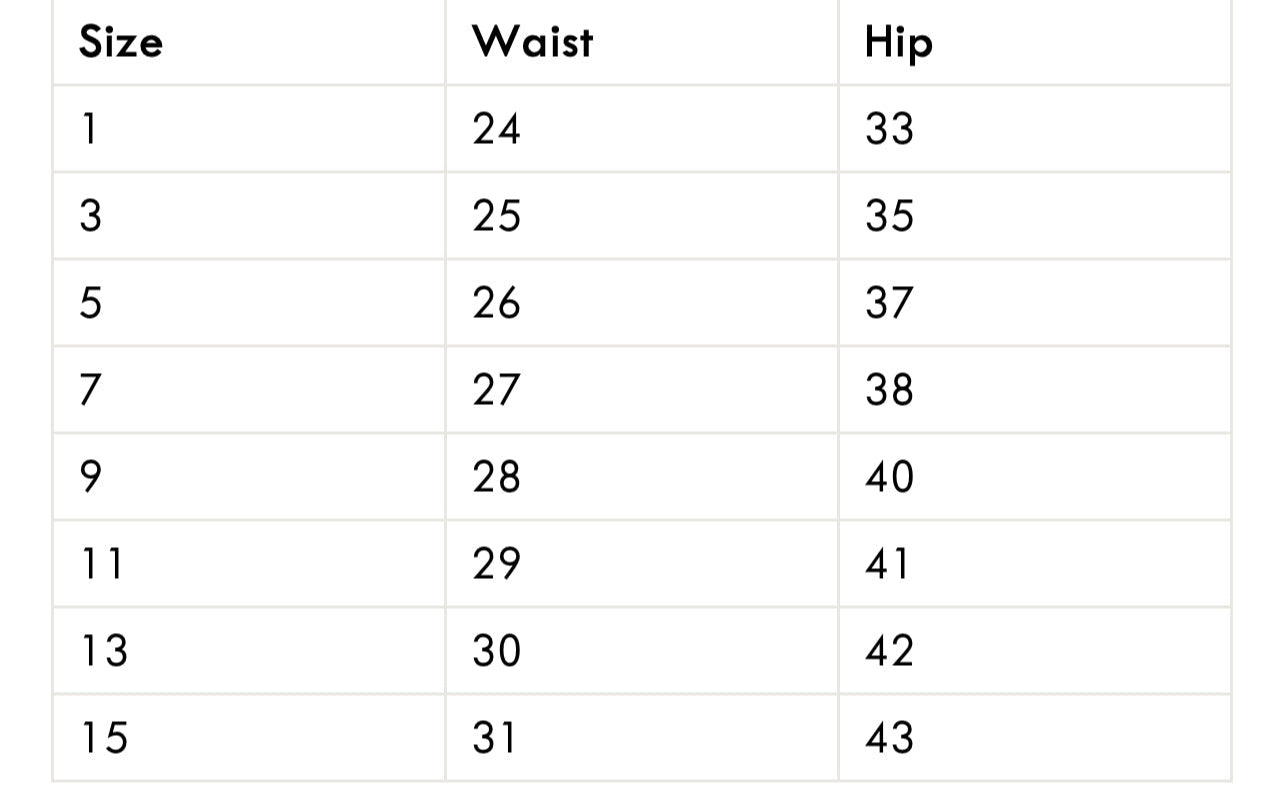Select the size 1 cell
The width and height of the screenshot is (1284, 800).
pyautogui.click(x=89, y=129)
